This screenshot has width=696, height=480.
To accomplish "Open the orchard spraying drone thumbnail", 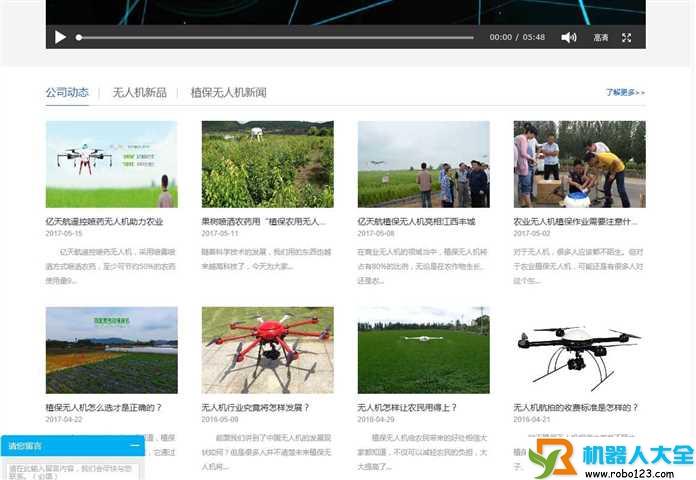I will point(268,164).
